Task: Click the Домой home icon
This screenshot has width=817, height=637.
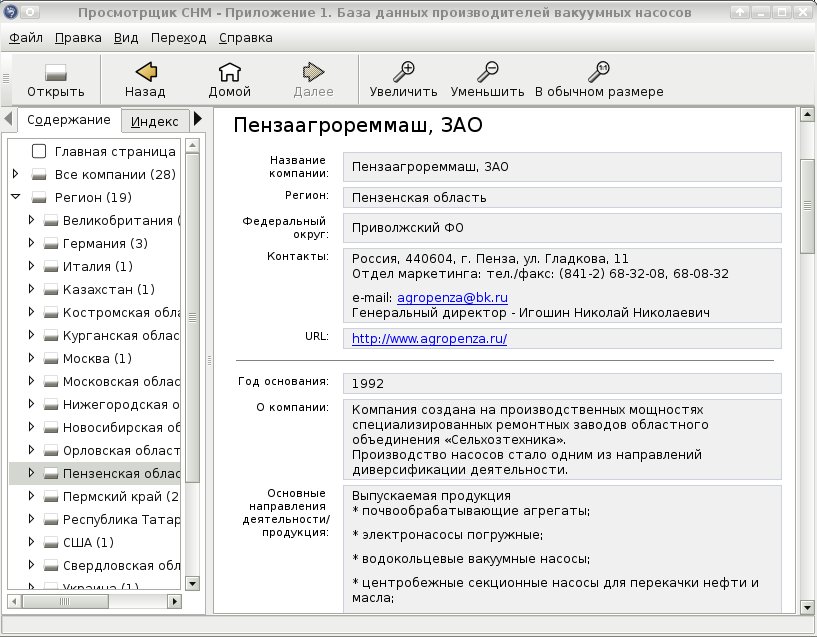Action: pos(229,72)
